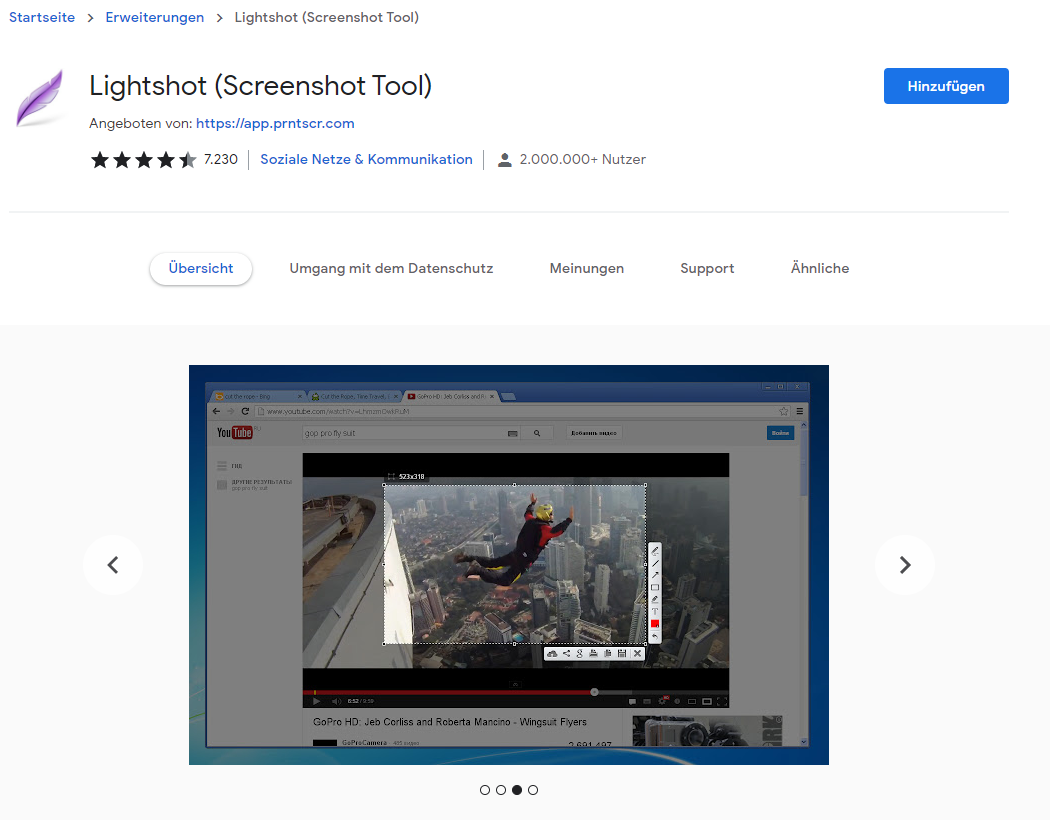
Task: Click the Hinzufügen button
Action: 946,86
